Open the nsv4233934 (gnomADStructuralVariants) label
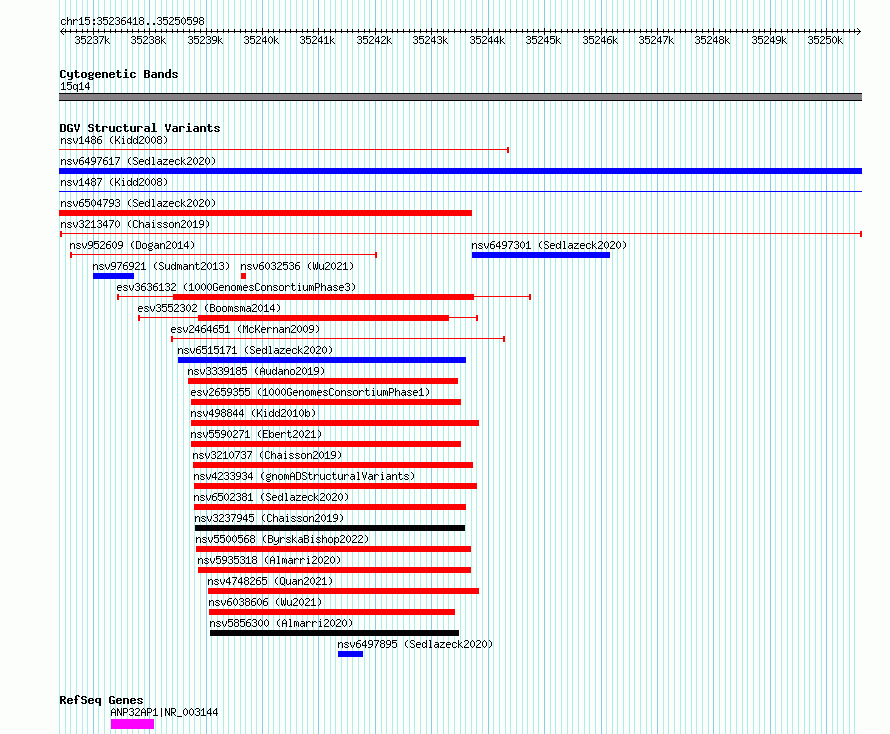This screenshot has height=734, width=890. 304,476
